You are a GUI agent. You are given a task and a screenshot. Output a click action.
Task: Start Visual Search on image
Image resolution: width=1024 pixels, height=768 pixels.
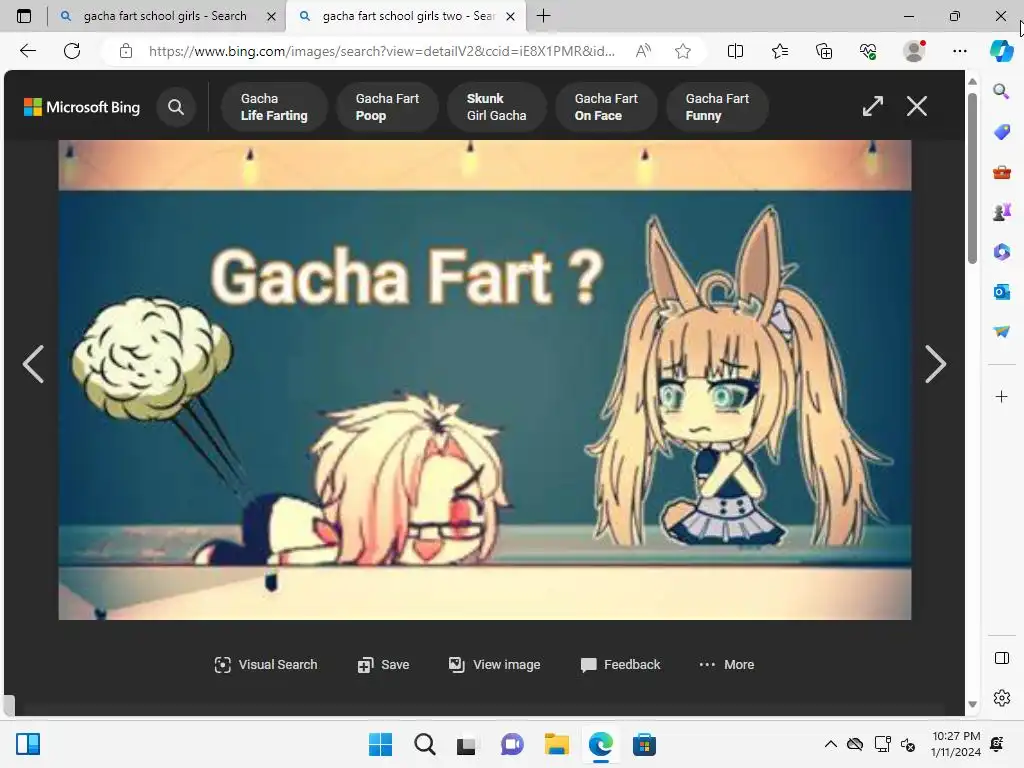pos(266,665)
